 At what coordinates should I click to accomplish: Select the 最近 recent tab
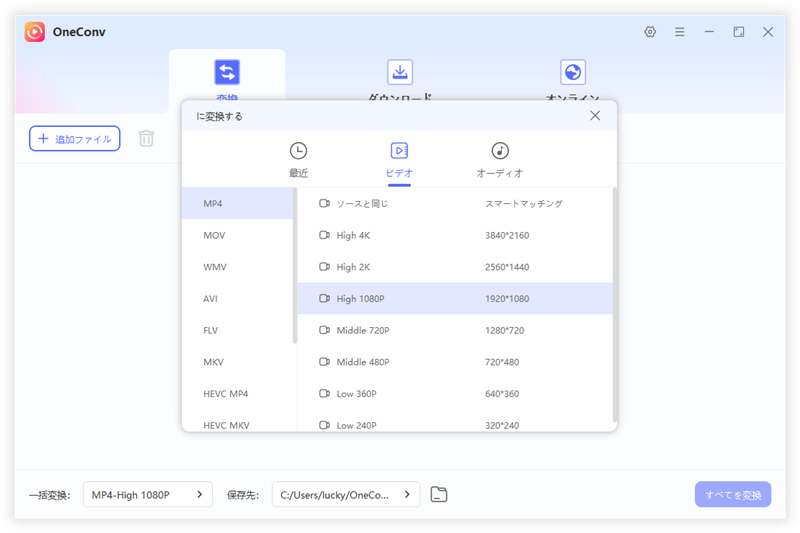pos(298,160)
